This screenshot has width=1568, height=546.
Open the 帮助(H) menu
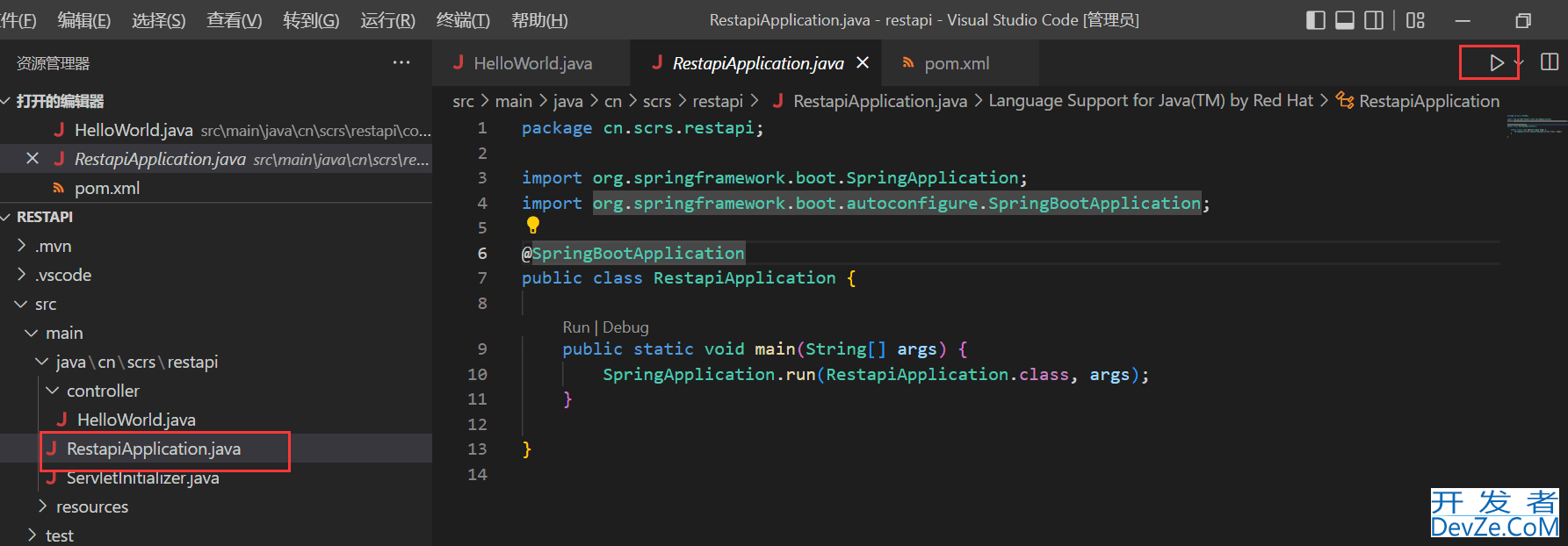[x=539, y=20]
